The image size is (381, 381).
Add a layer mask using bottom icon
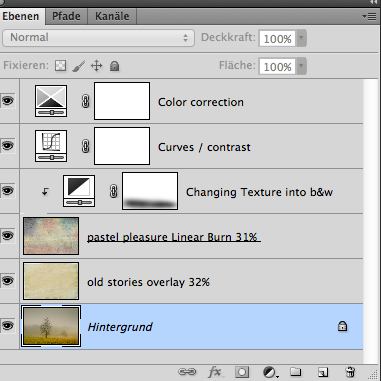pyautogui.click(x=242, y=372)
